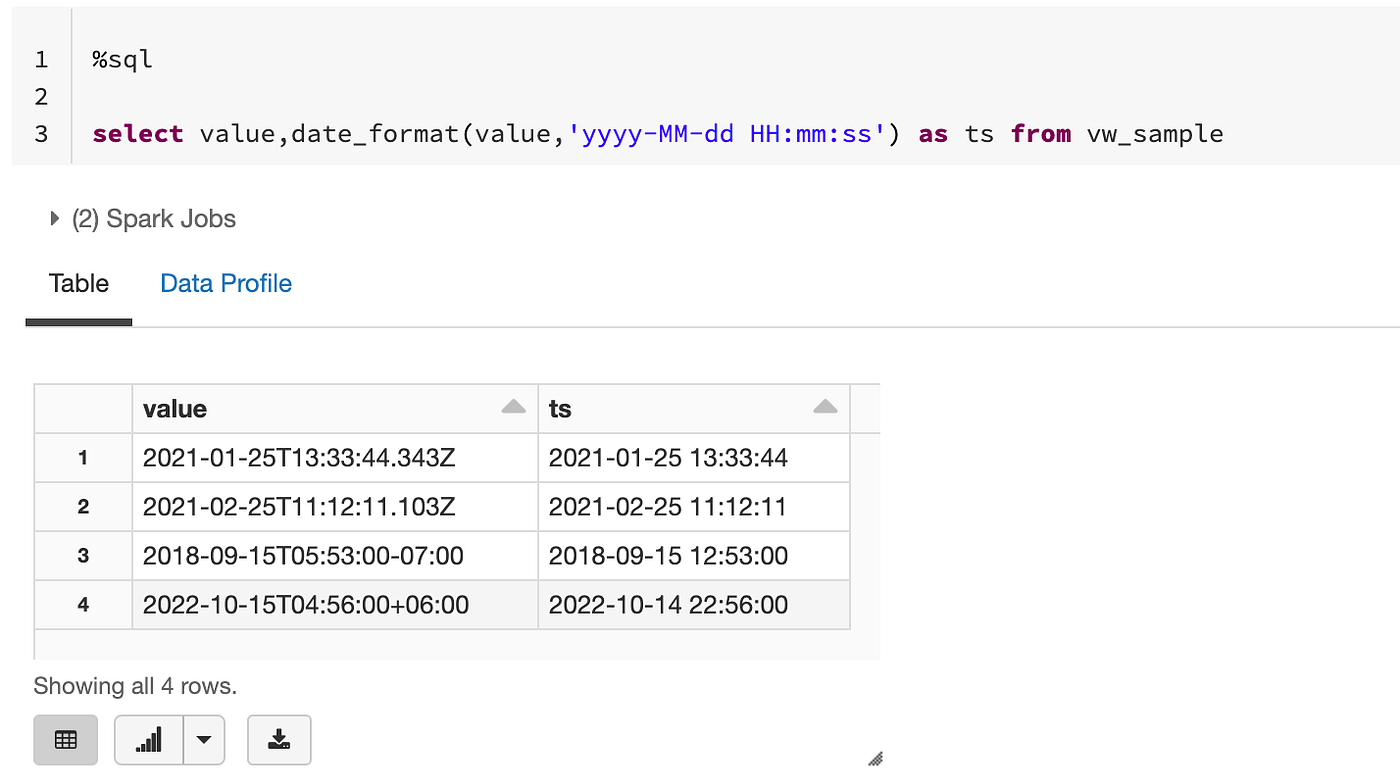Select the Table tab

[x=78, y=283]
